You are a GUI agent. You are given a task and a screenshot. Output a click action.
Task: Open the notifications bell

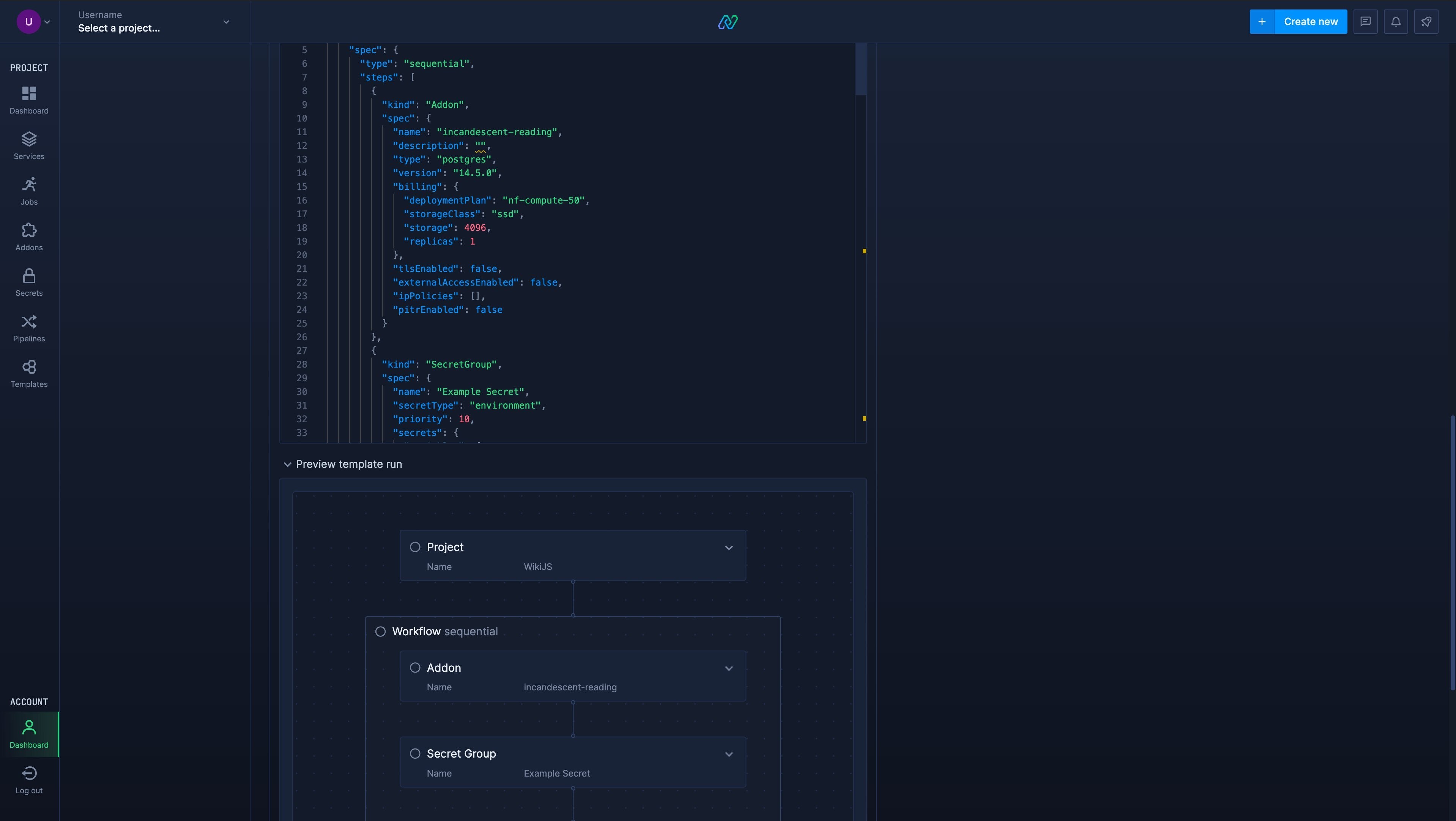pos(1396,22)
